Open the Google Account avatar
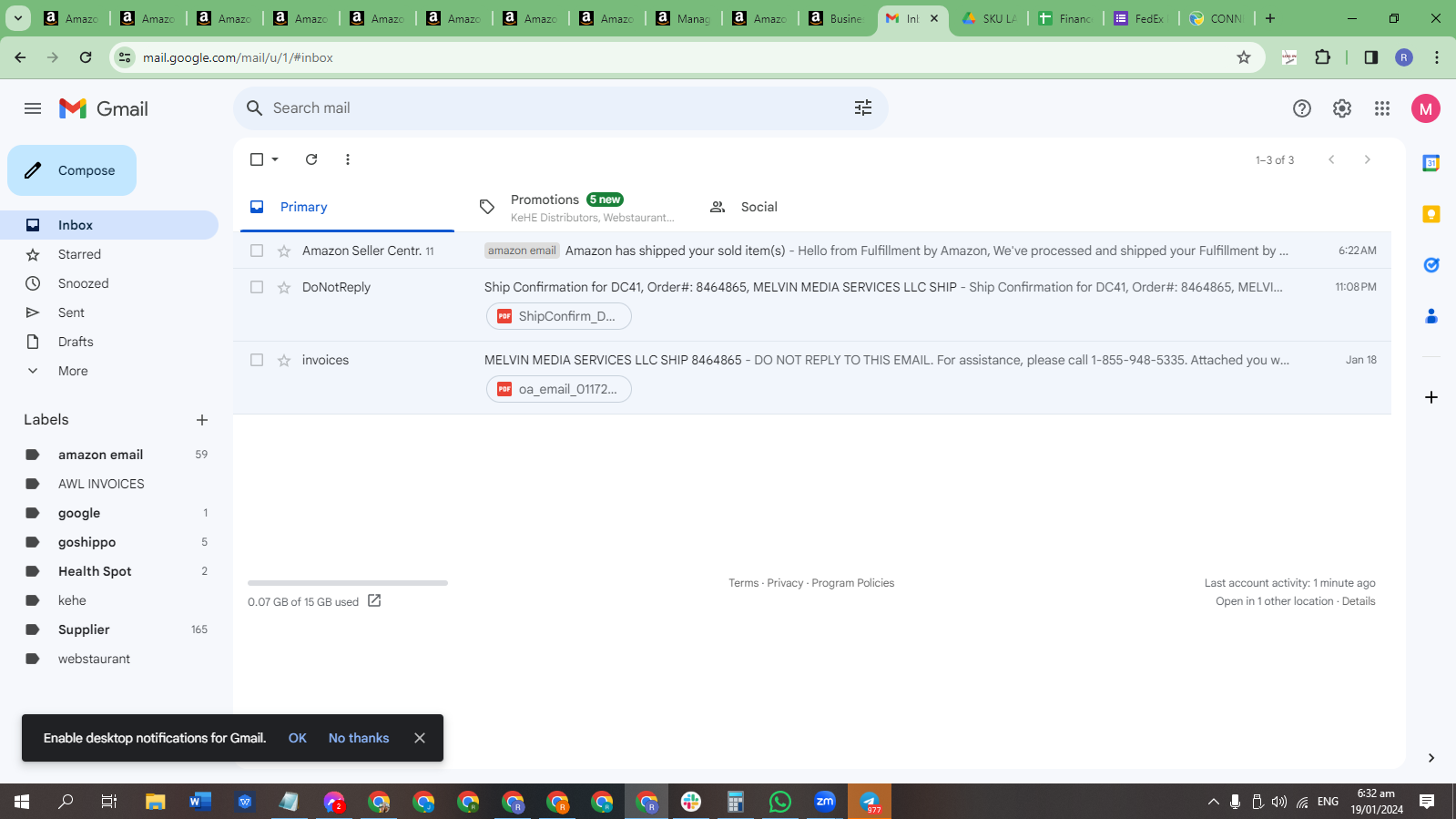Screen dimensions: 1456x819 click(1426, 108)
